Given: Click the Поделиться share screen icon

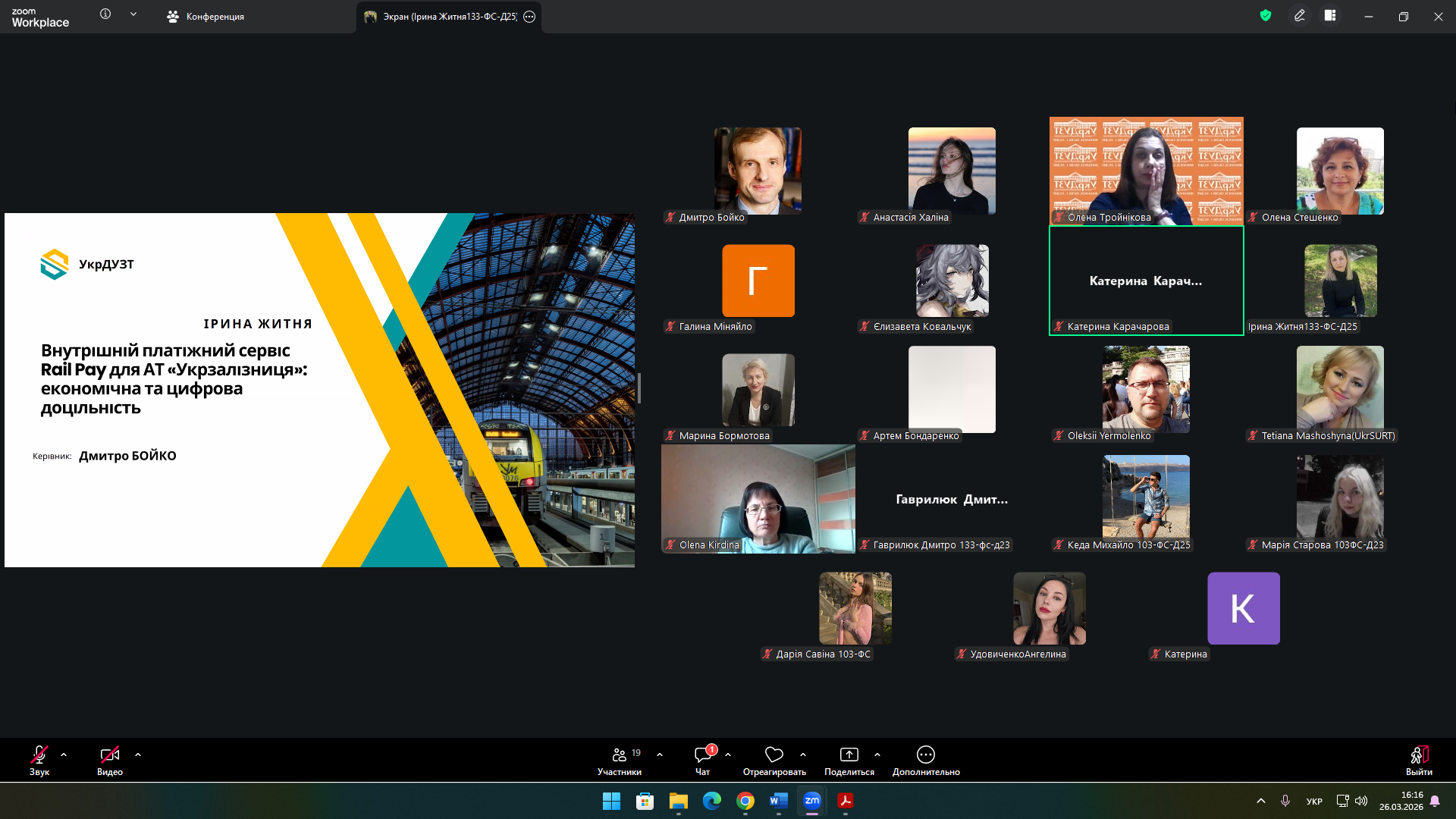Looking at the screenshot, I should tap(849, 755).
